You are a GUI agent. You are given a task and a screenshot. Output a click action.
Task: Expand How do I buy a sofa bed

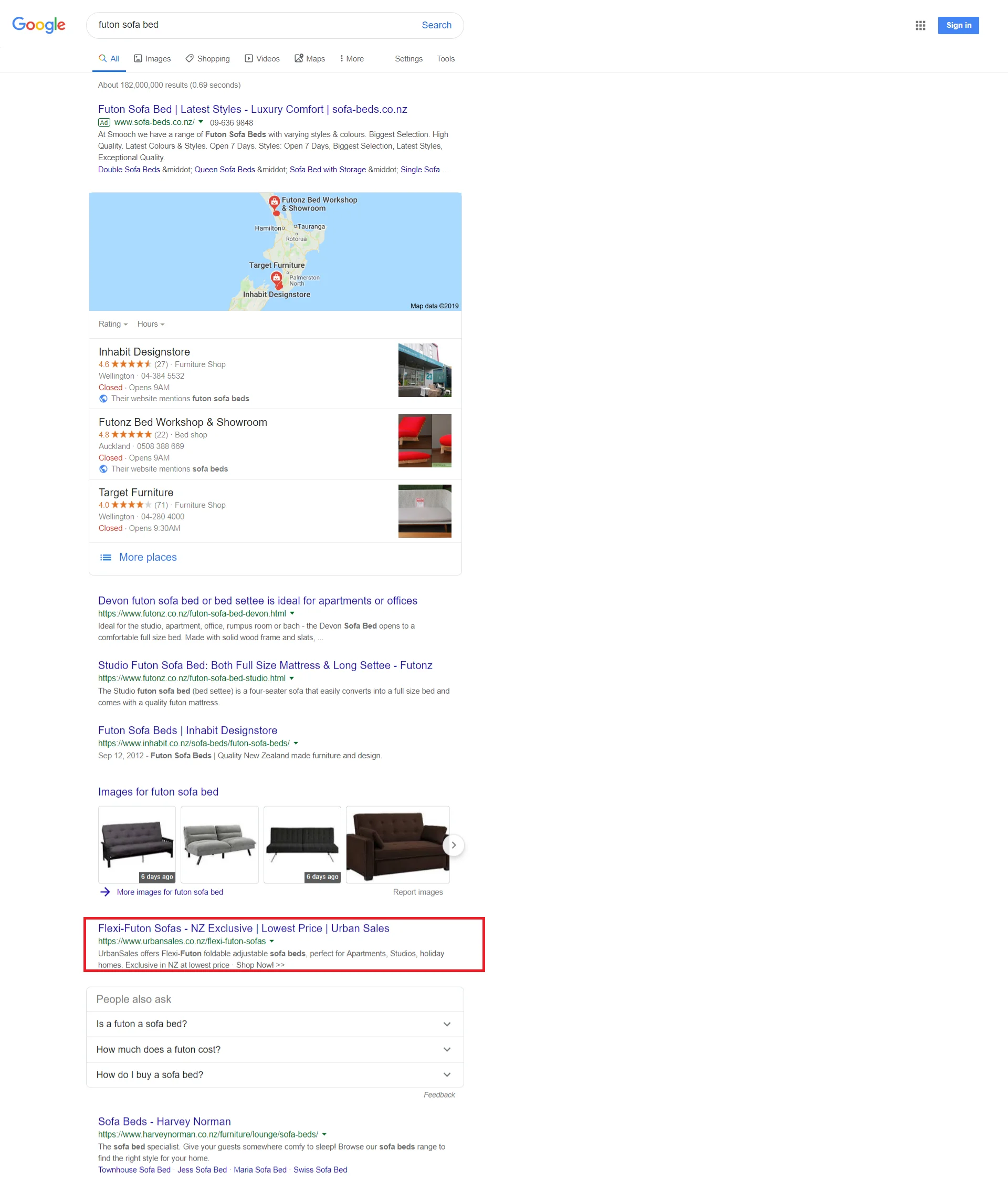pyautogui.click(x=275, y=1074)
